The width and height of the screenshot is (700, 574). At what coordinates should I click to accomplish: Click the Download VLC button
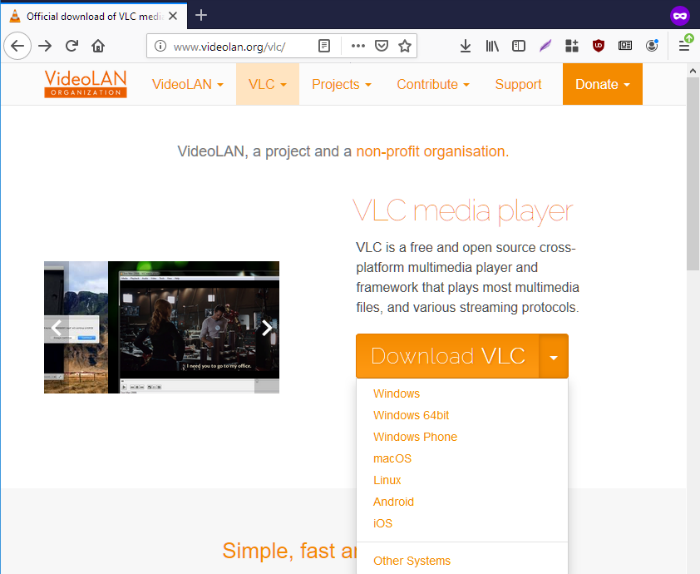click(448, 357)
